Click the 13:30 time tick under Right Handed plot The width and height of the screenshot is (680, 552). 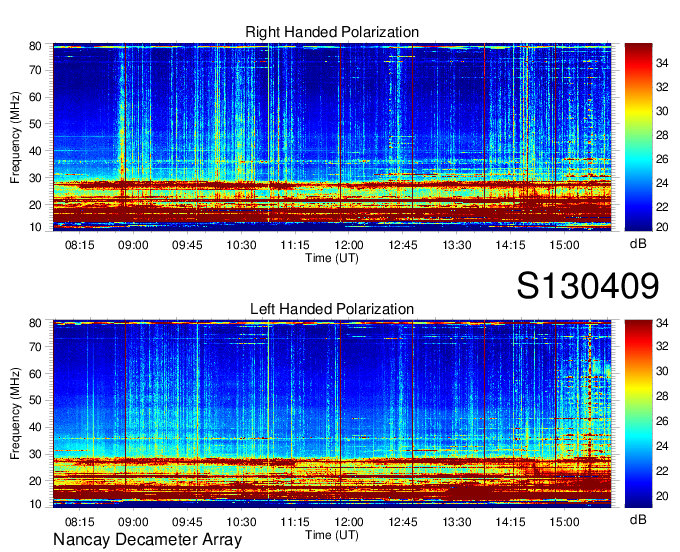457,245
